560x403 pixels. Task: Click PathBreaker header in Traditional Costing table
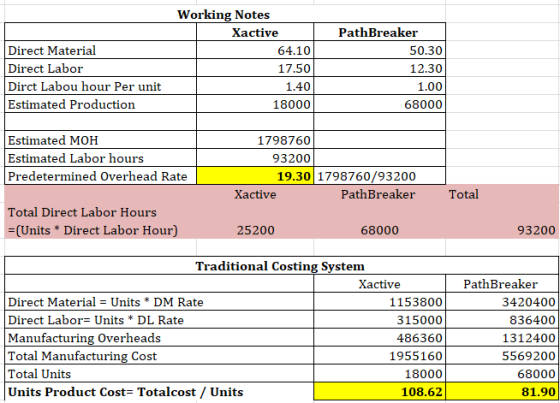point(501,284)
